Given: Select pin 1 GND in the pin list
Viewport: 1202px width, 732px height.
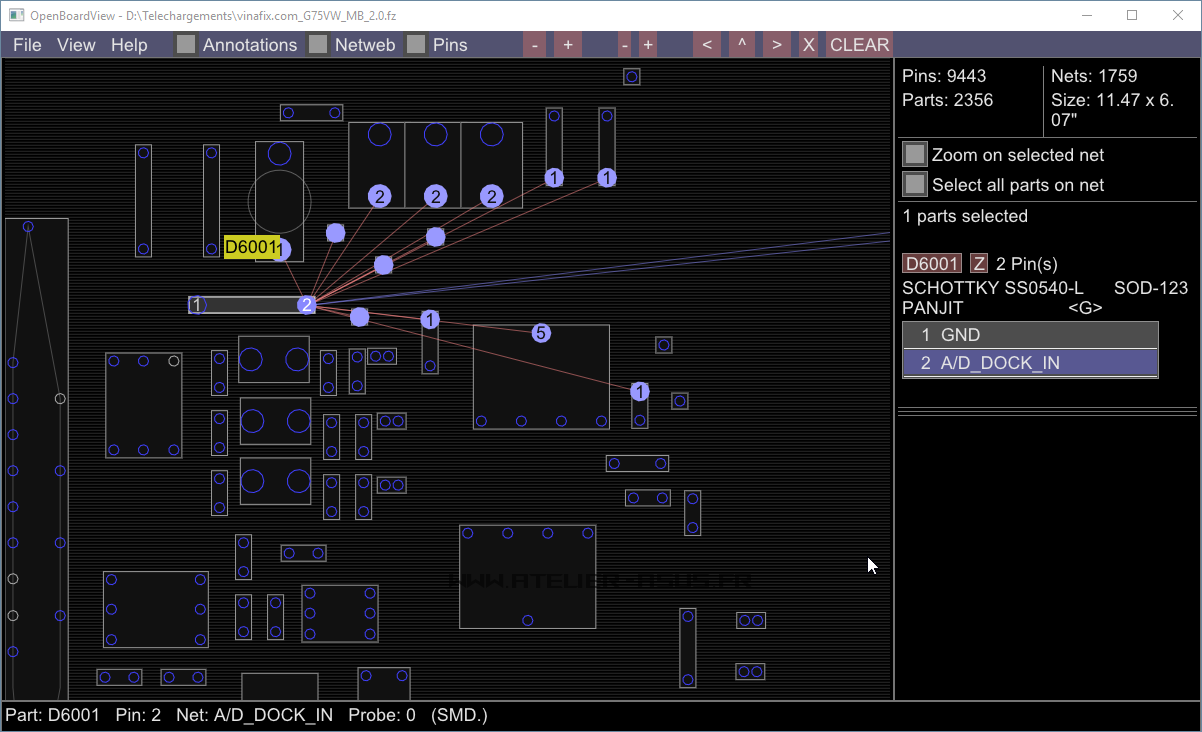Looking at the screenshot, I should [x=1030, y=335].
